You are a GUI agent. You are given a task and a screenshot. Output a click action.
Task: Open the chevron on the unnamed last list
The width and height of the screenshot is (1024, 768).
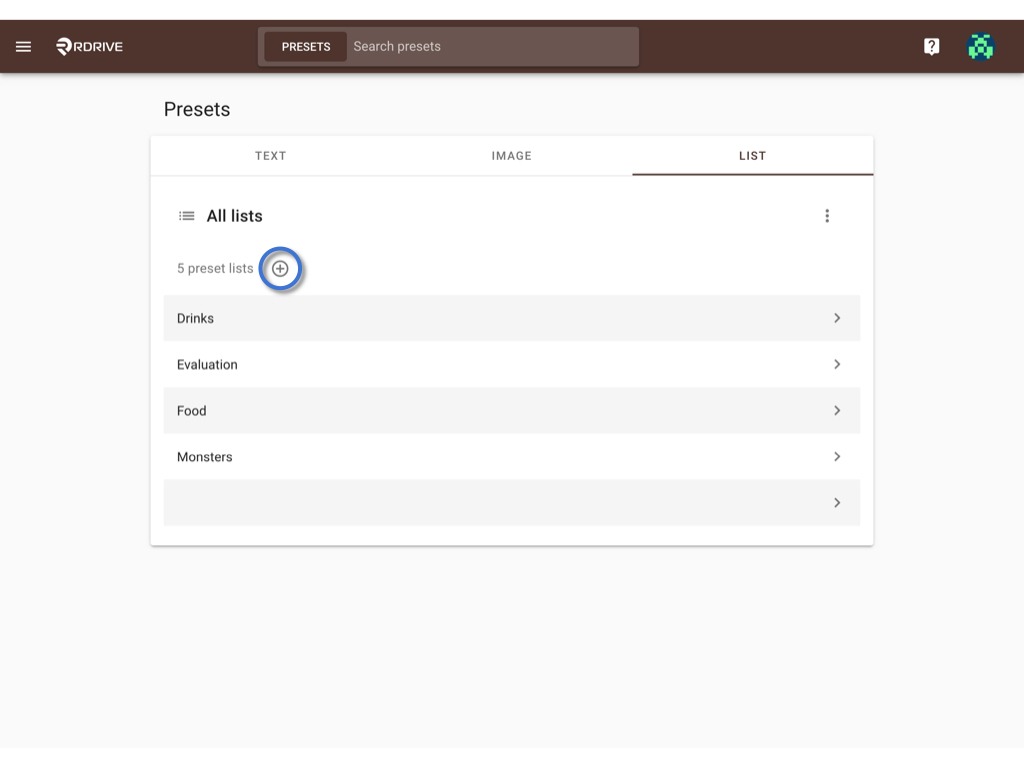click(x=837, y=503)
